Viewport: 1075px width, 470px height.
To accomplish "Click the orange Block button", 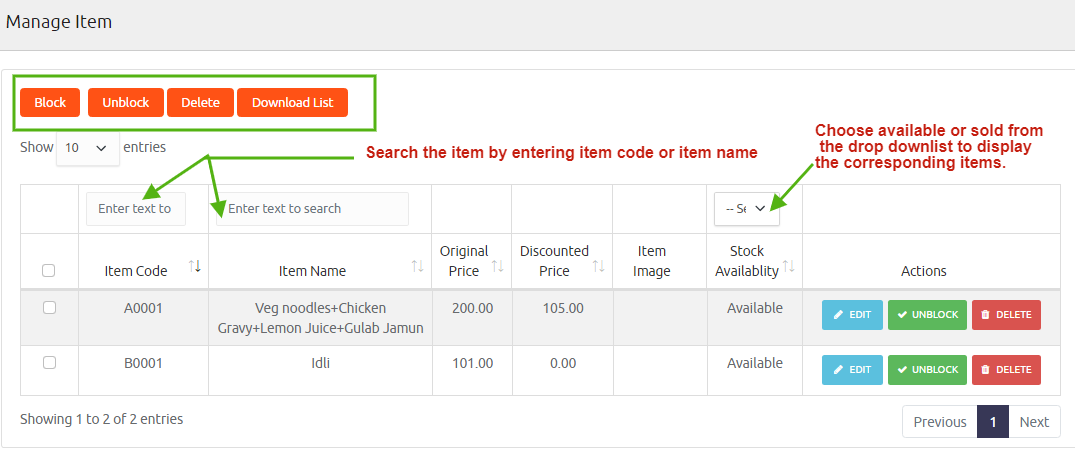I will pos(50,103).
